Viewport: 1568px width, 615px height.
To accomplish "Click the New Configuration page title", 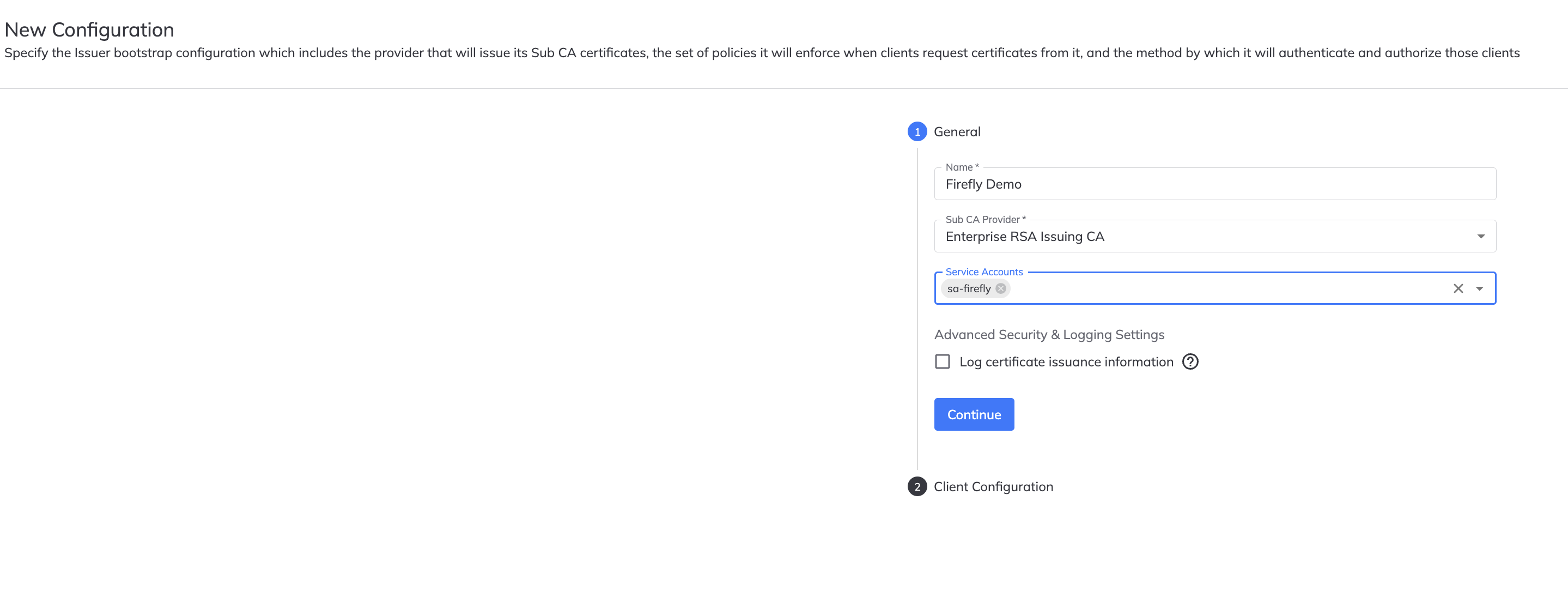I will click(89, 30).
